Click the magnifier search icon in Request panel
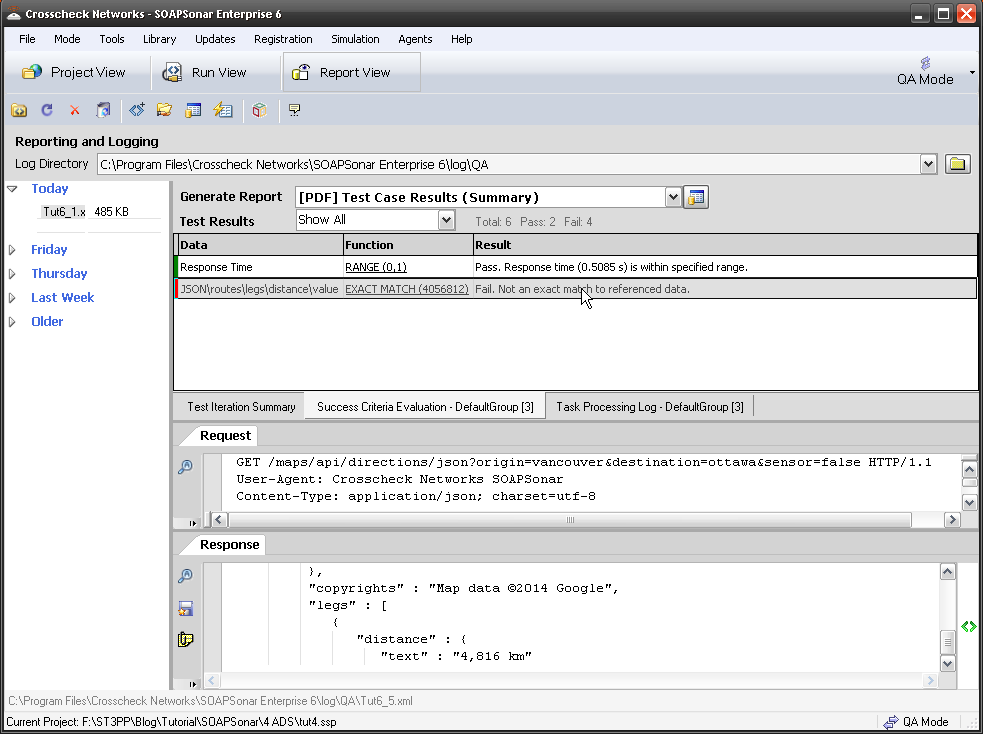Screen dimensions: 983x734 click(185, 467)
